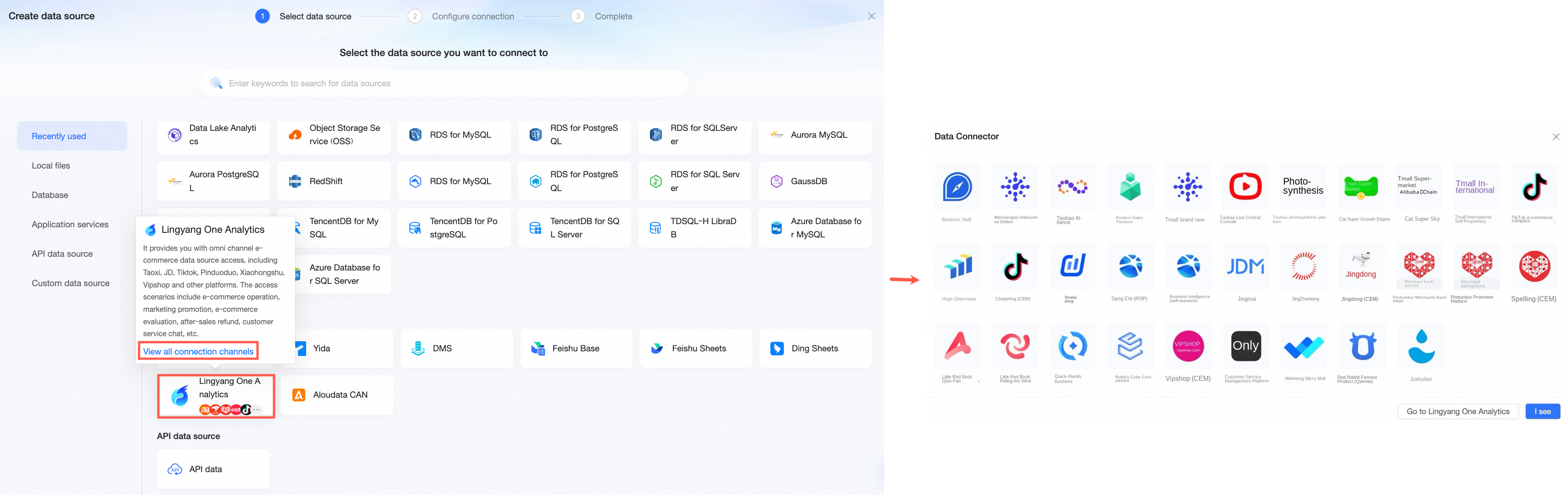Image resolution: width=1568 pixels, height=496 pixels.
Task: Select the DMS data source card
Action: pyautogui.click(x=457, y=349)
